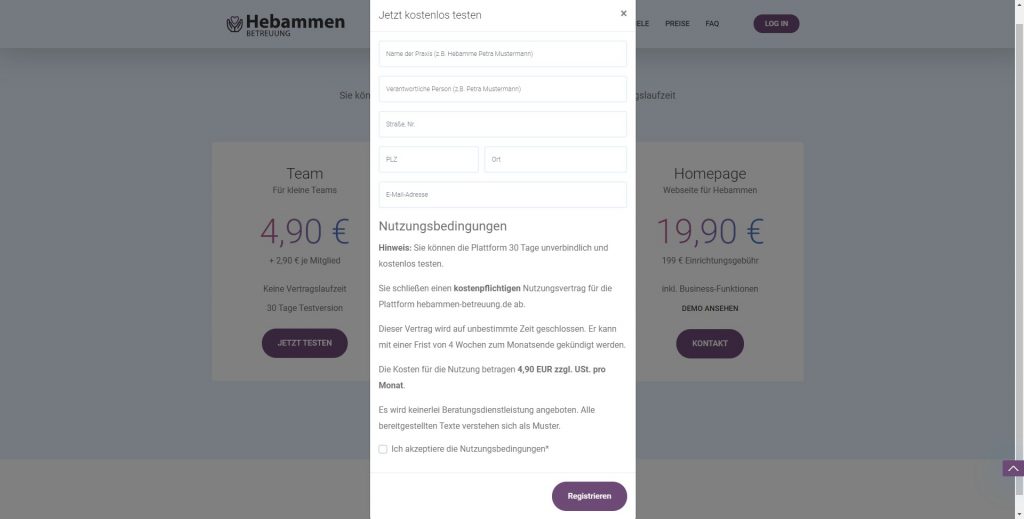Click into the Straße, Nr. field
The height and width of the screenshot is (519, 1024).
pos(502,124)
